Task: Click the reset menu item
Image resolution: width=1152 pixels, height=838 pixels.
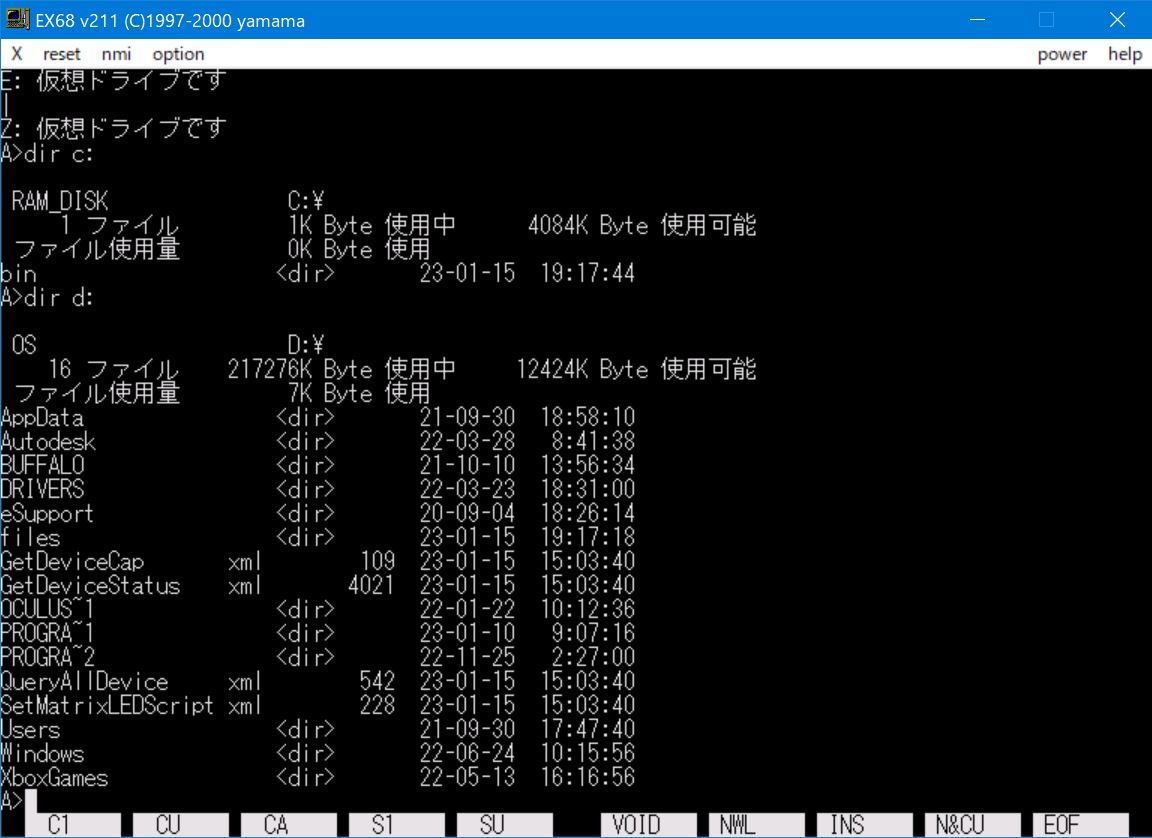Action: 62,54
